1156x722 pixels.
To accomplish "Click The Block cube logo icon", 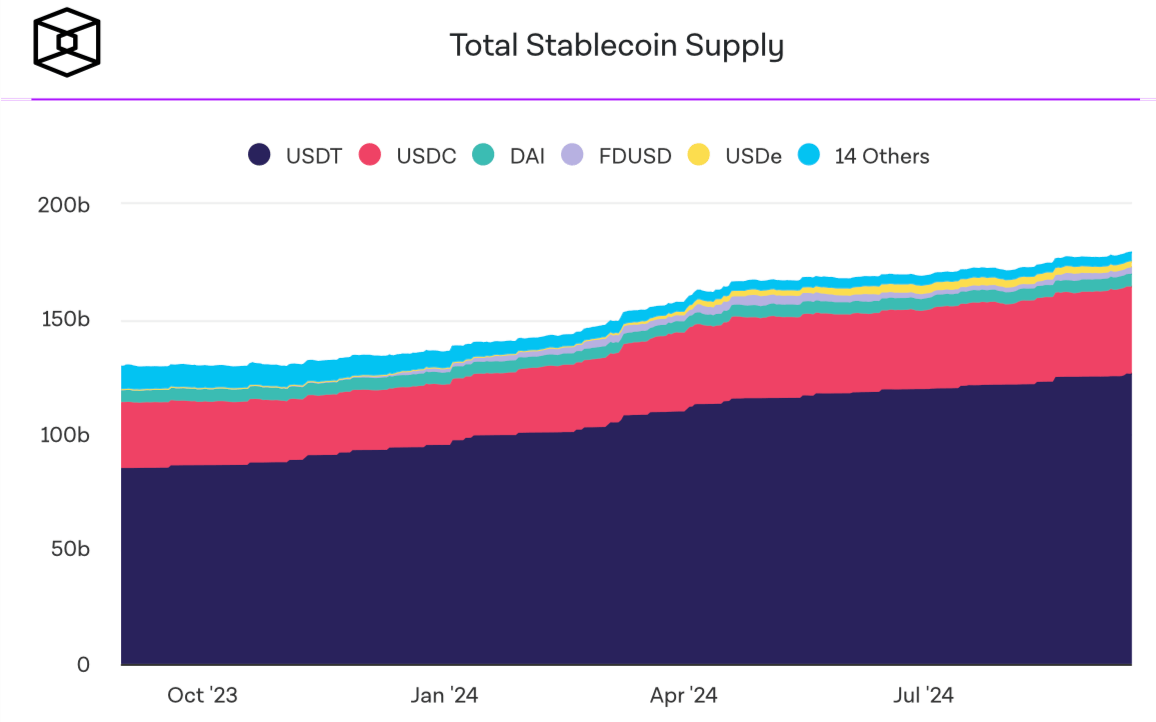I will pos(66,42).
